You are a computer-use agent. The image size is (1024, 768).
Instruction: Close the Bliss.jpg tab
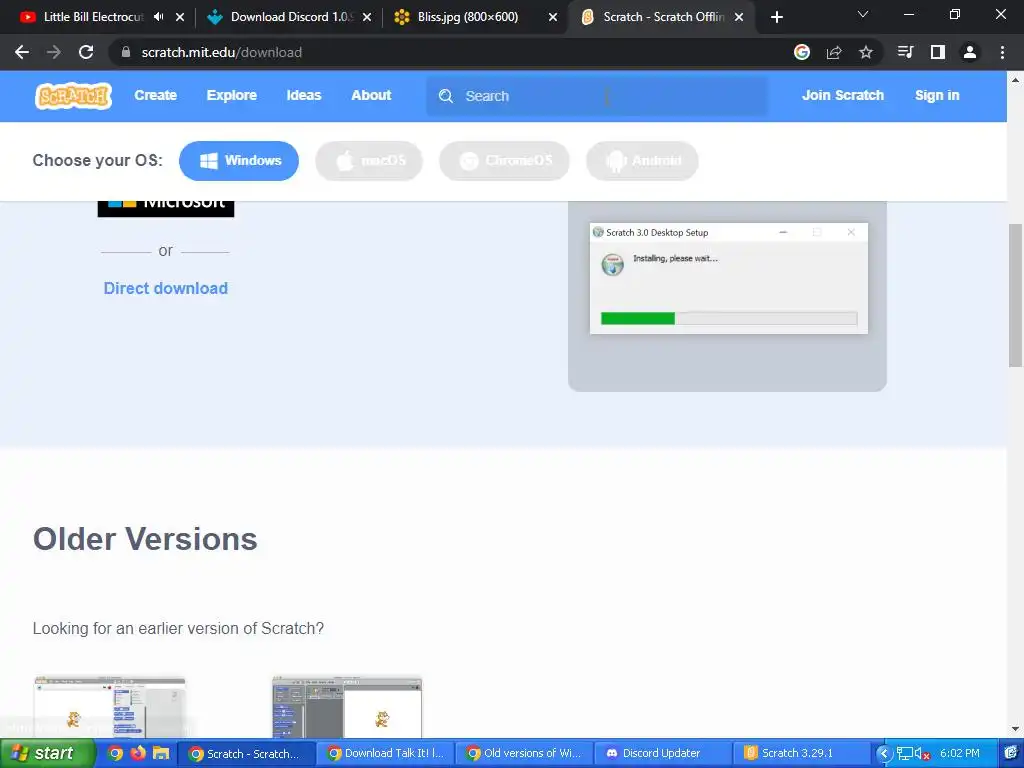click(553, 18)
